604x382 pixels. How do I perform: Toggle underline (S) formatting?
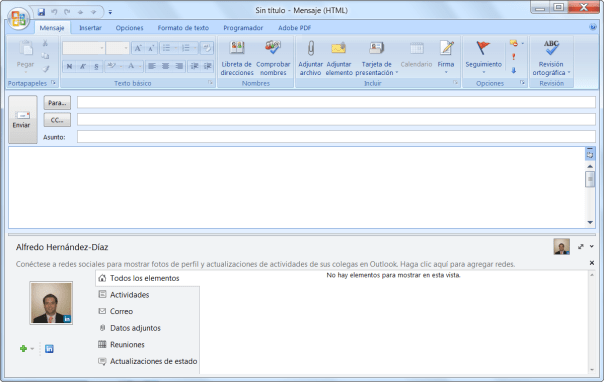coord(96,66)
